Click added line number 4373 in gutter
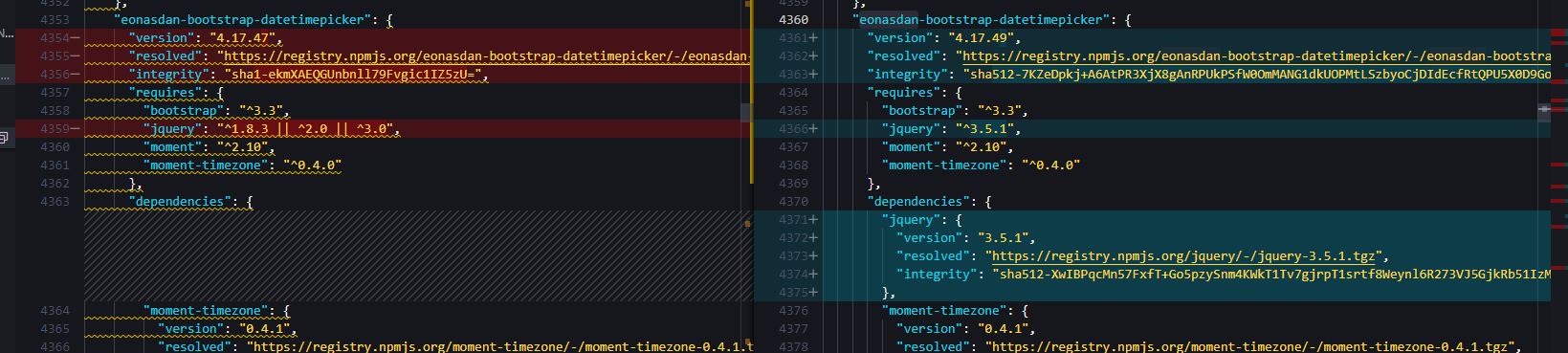This screenshot has width=1568, height=353. [793, 255]
